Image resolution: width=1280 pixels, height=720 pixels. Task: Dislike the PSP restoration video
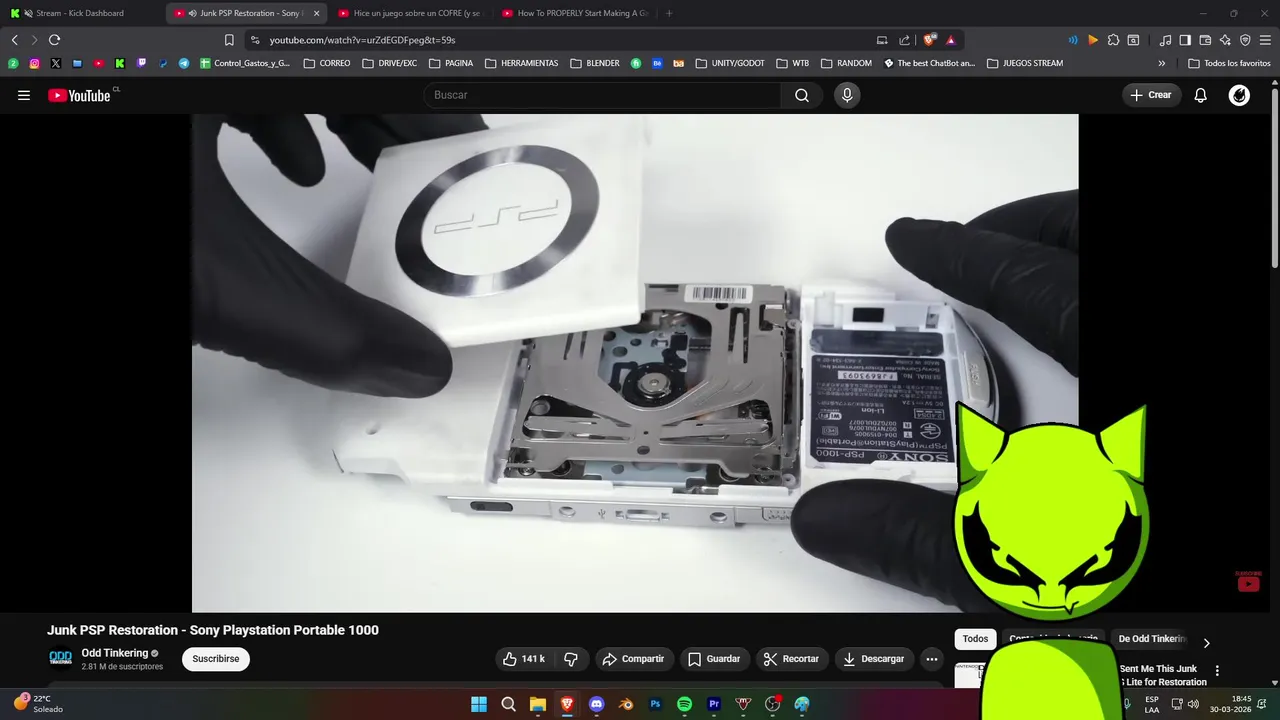pyautogui.click(x=571, y=659)
